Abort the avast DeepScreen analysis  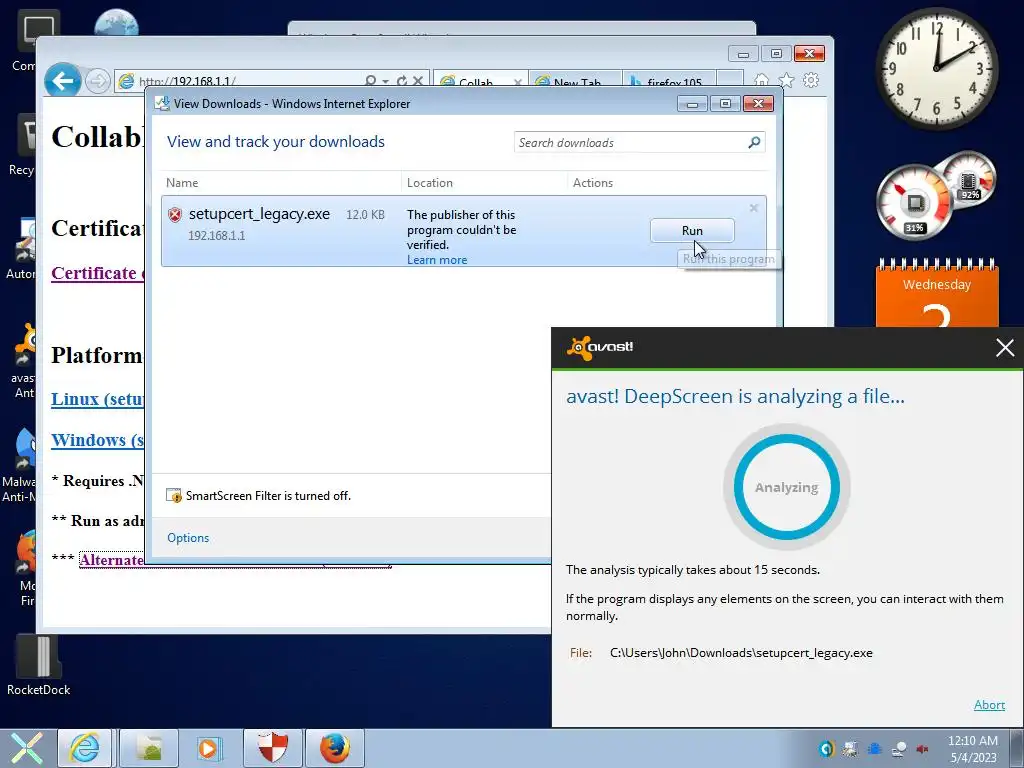(989, 705)
